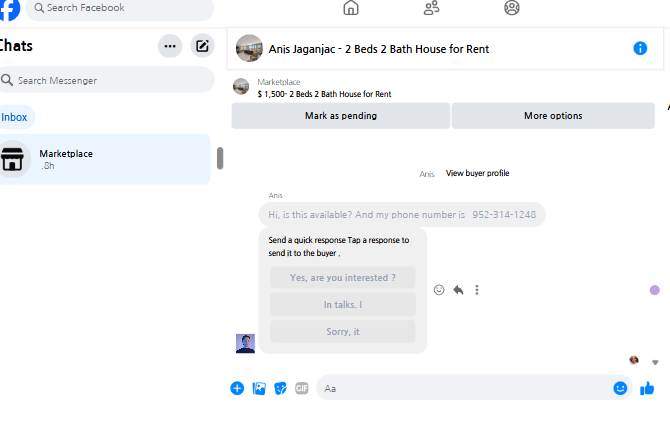Click the seen-by avatar below the messages

coord(634,360)
